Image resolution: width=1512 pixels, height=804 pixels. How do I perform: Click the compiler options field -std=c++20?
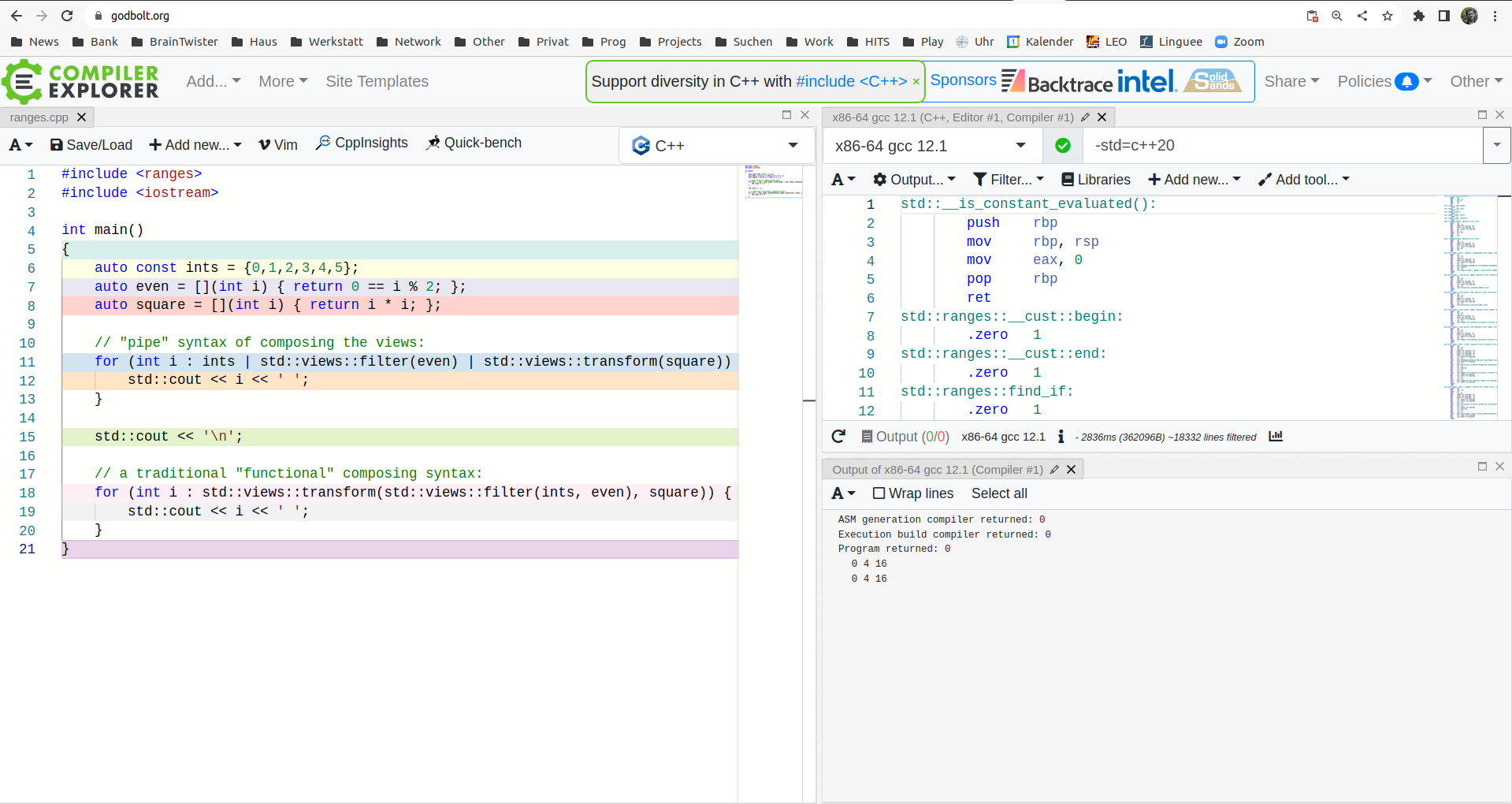1284,146
